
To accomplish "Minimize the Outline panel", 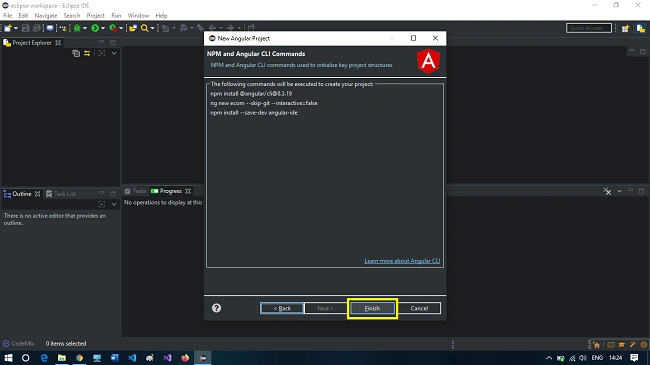I will [x=102, y=193].
